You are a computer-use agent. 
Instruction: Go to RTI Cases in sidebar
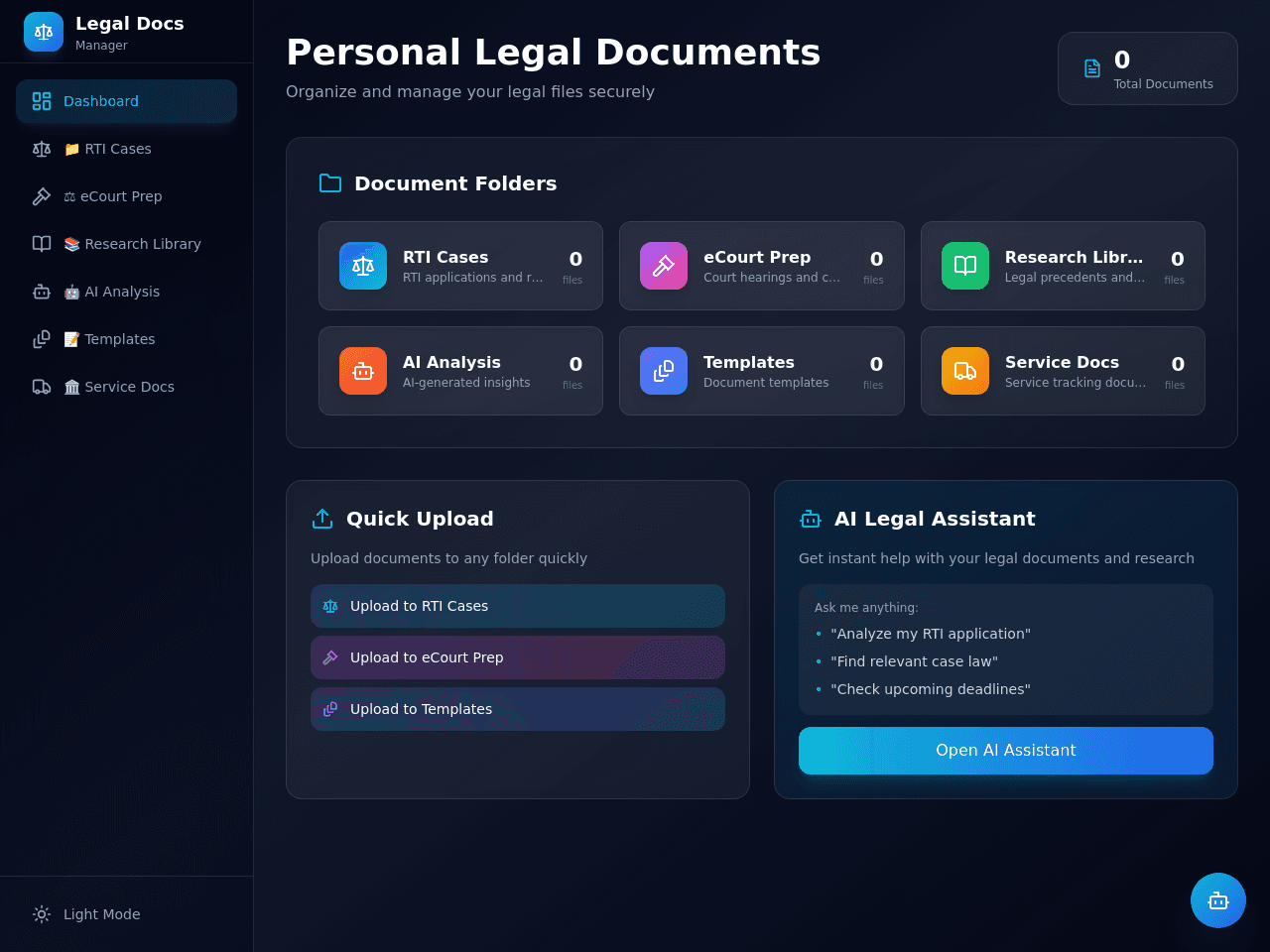(127, 149)
